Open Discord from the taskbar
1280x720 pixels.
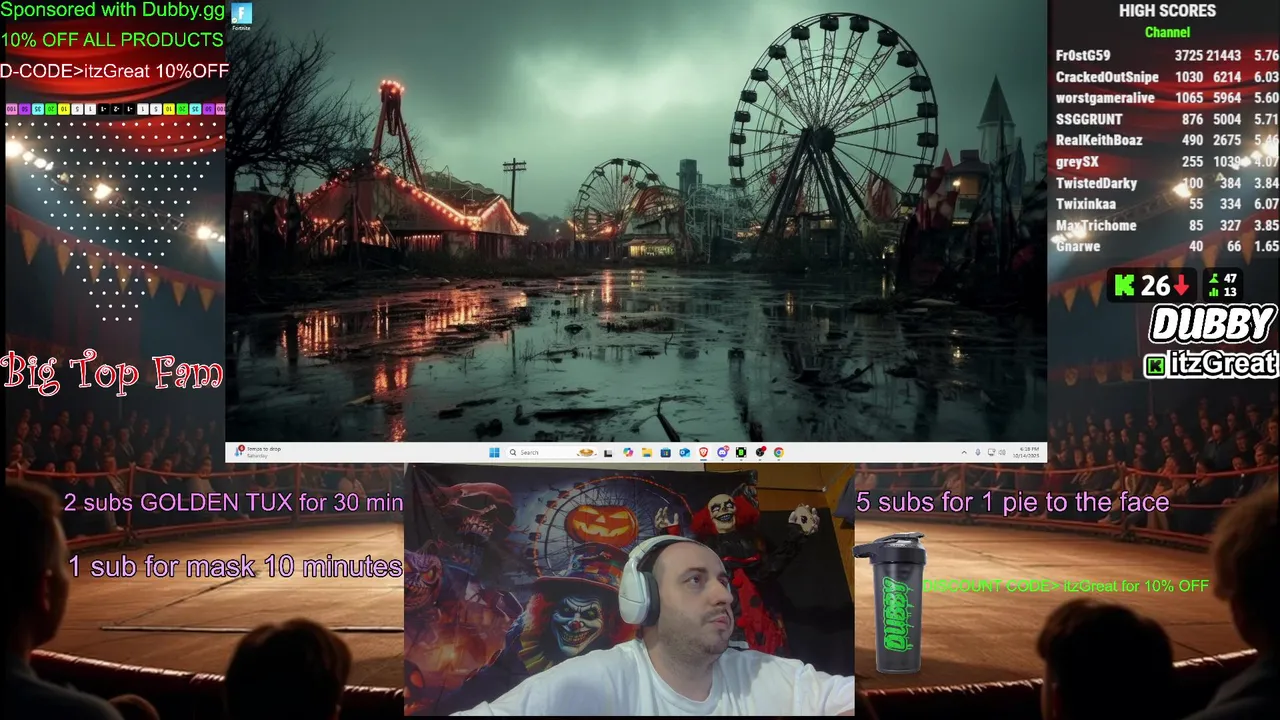722,452
